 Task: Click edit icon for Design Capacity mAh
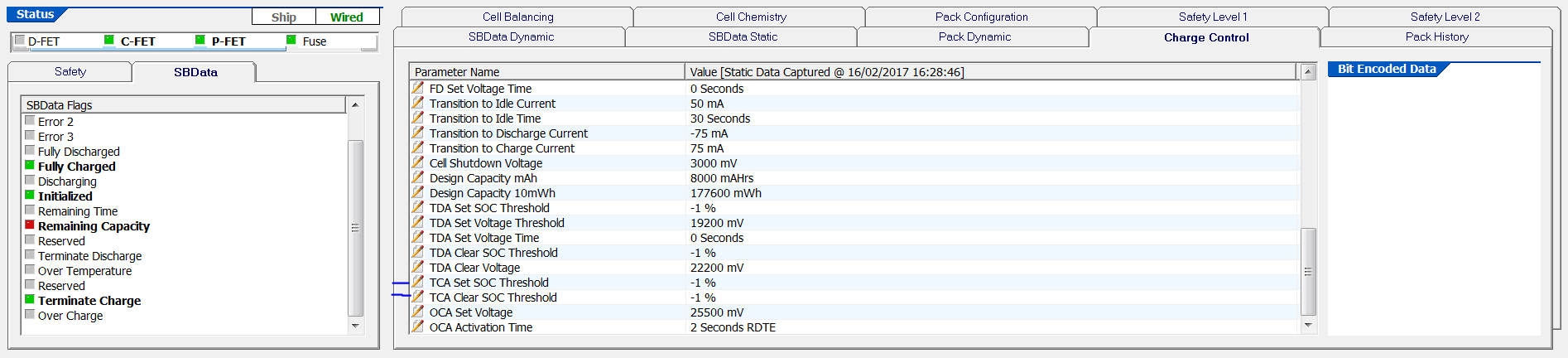tap(418, 177)
